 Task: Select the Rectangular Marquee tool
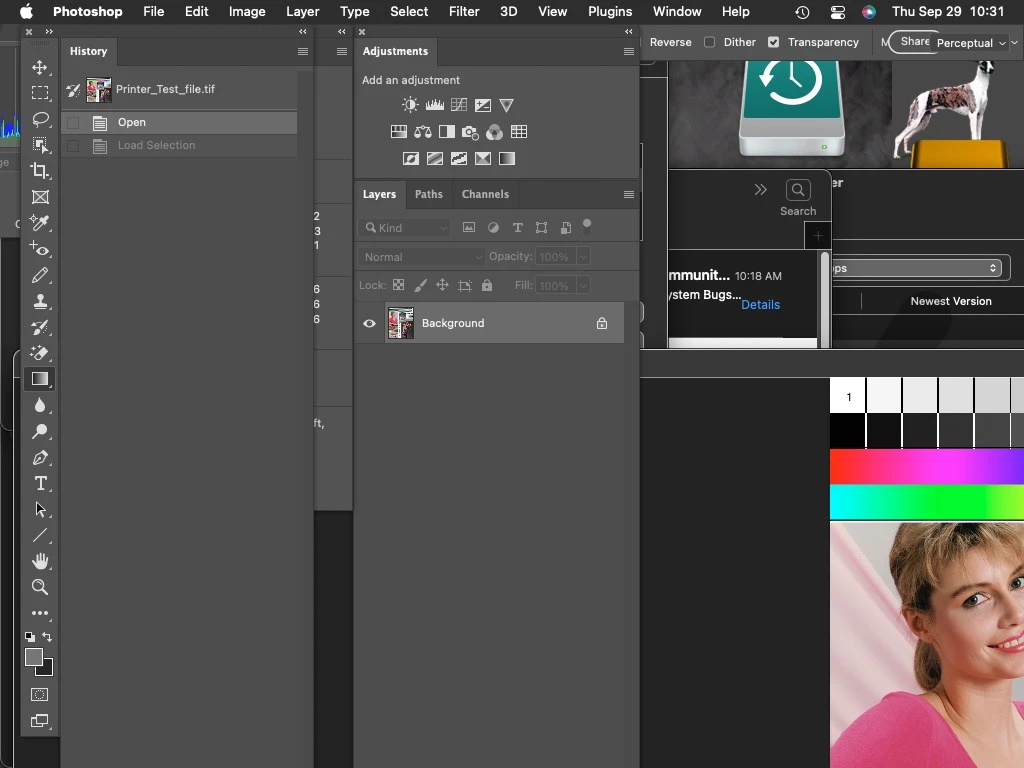point(40,93)
